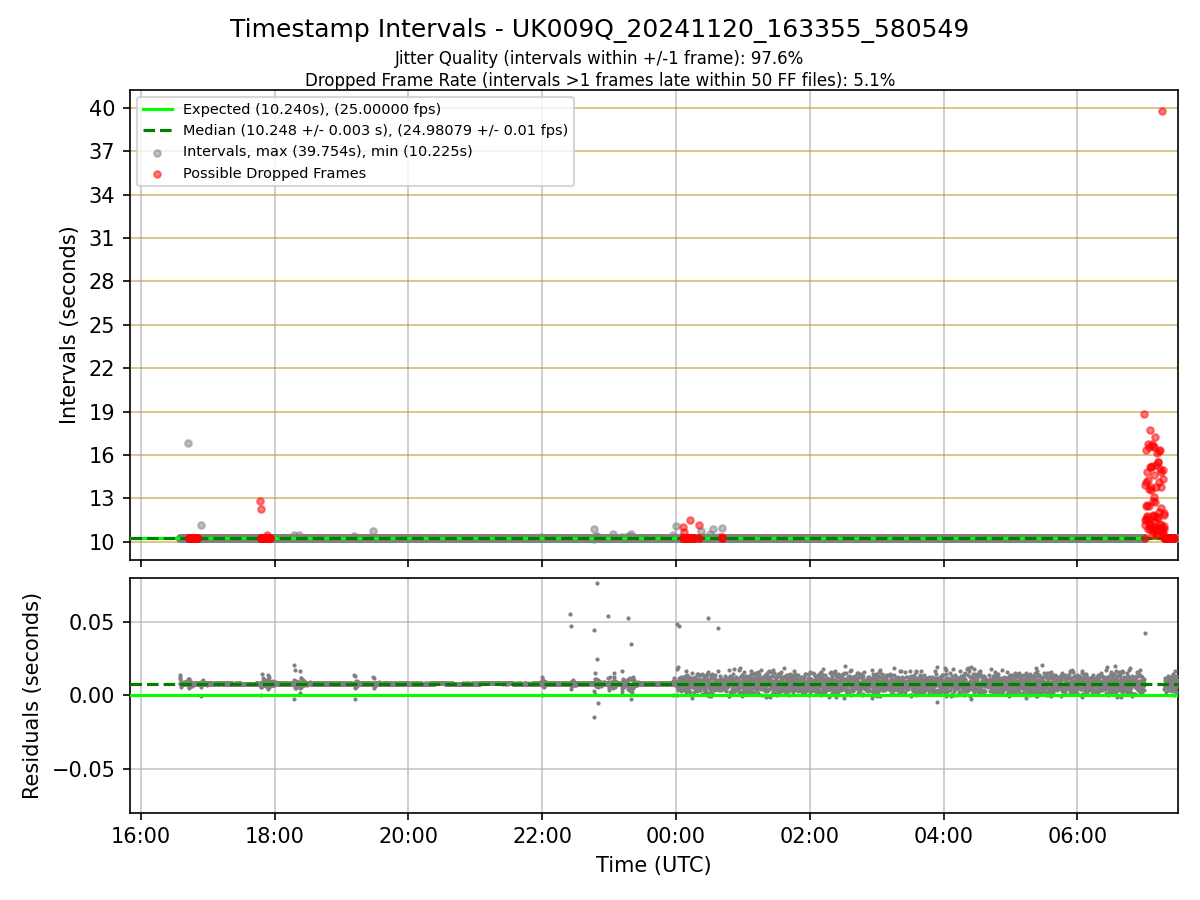This screenshot has height=900, width=1200.
Task: Click the '37' interval axis tick label
Action: [104, 151]
